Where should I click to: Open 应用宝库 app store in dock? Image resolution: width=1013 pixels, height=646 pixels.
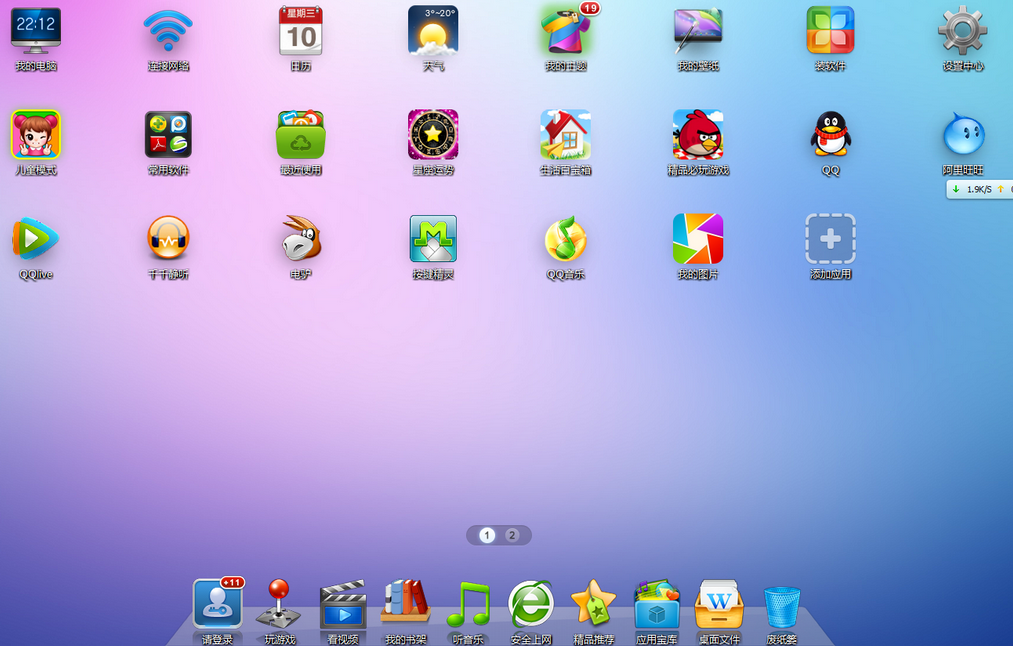tap(656, 604)
